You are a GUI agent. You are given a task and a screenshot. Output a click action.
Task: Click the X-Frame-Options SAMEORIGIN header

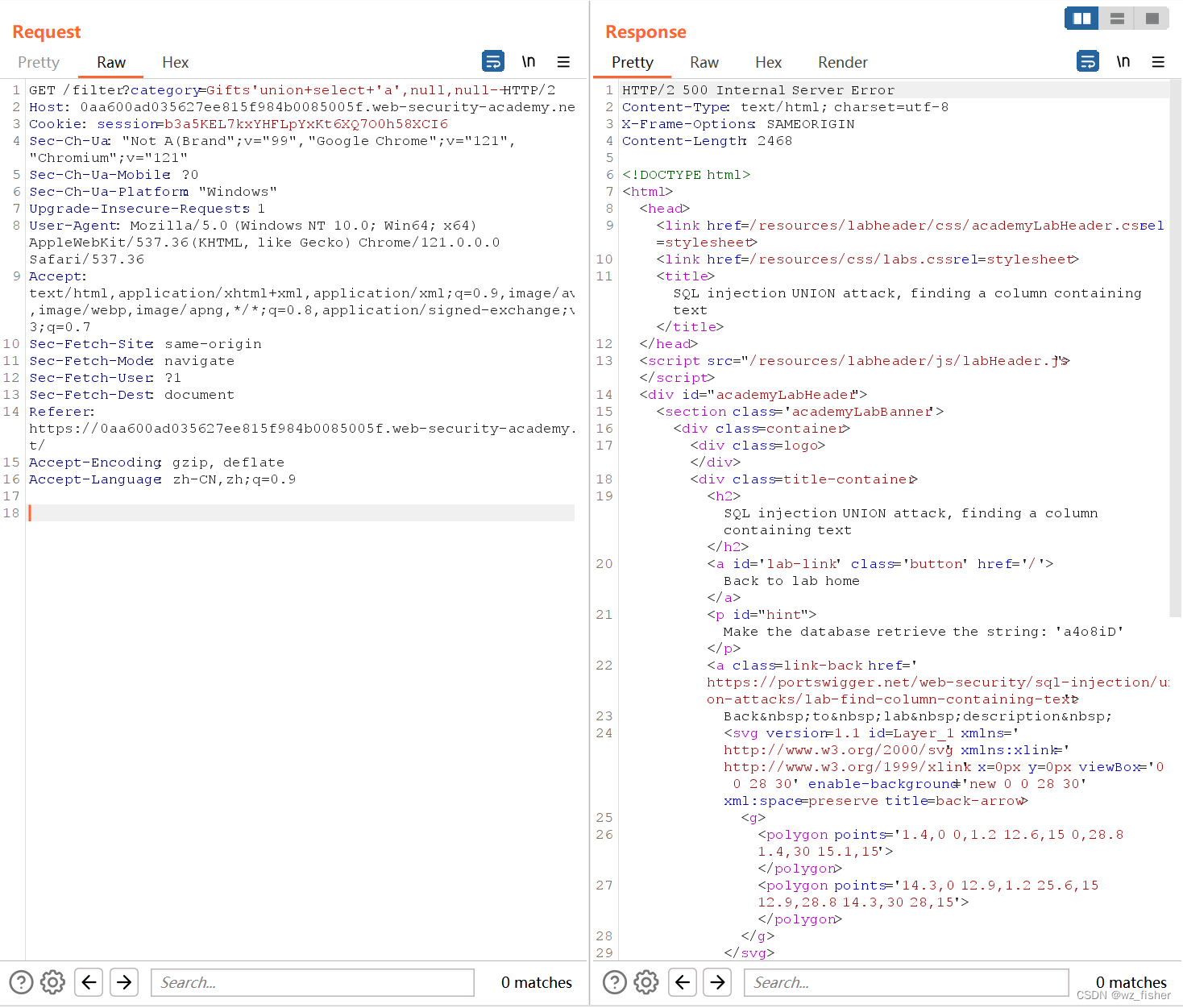coord(738,124)
